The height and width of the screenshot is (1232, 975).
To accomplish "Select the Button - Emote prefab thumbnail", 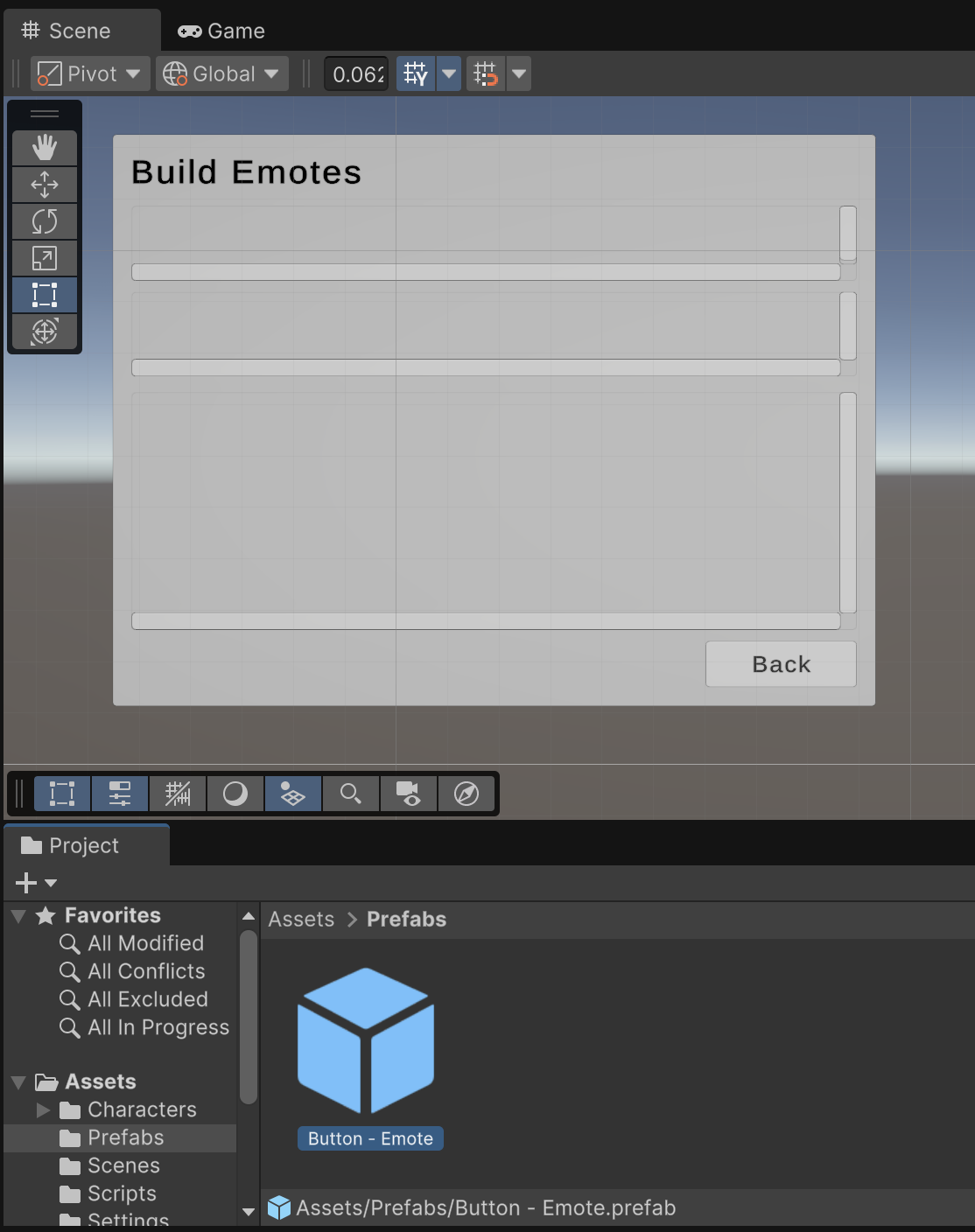I will click(366, 1039).
